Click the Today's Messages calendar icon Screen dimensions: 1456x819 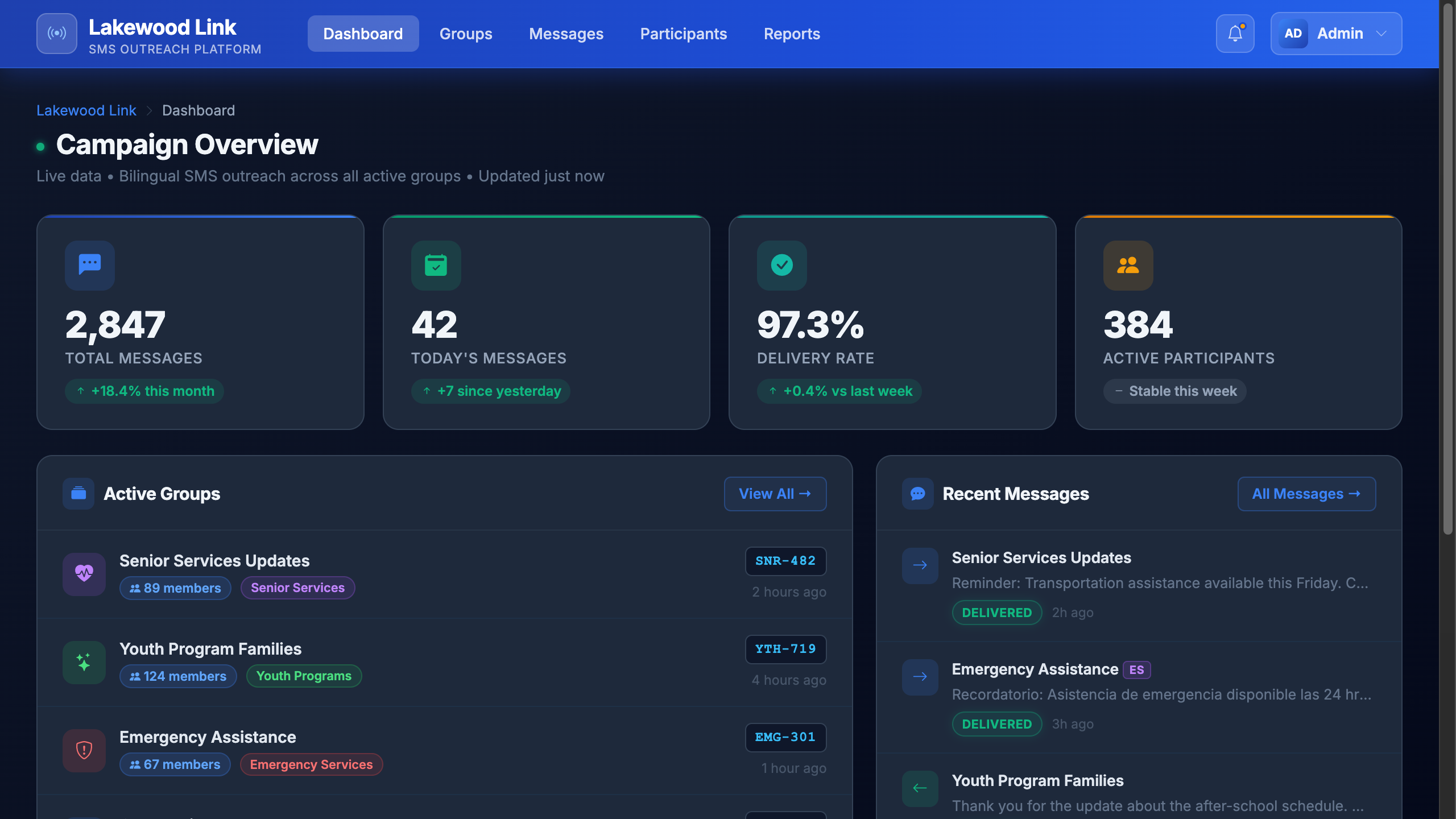436,265
